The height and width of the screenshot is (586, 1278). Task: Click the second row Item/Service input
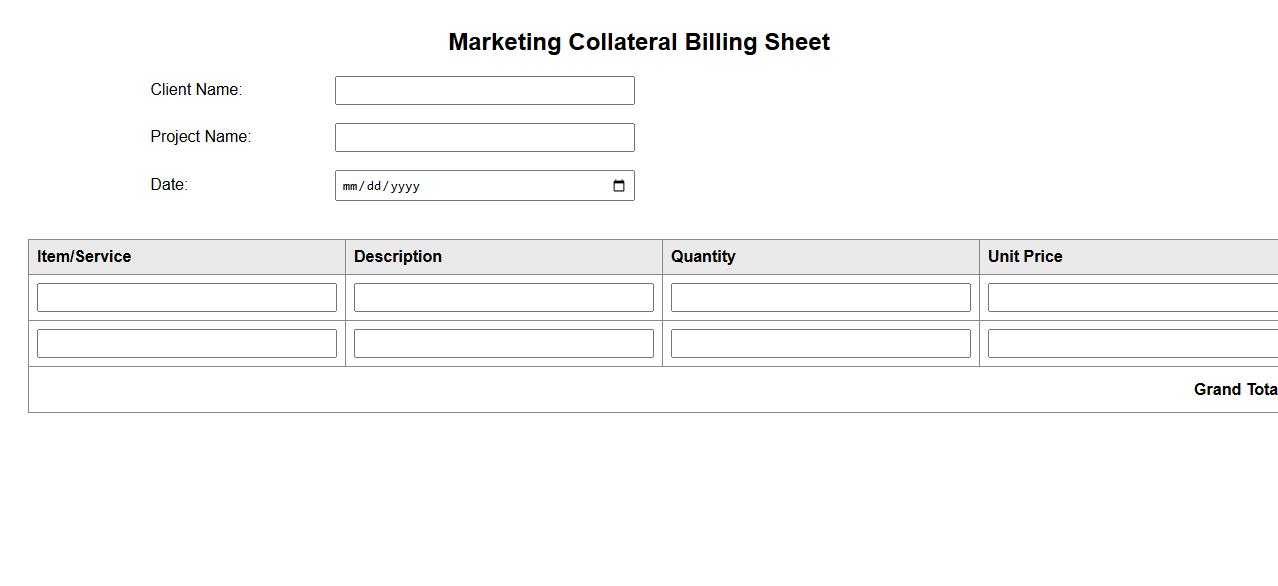187,343
